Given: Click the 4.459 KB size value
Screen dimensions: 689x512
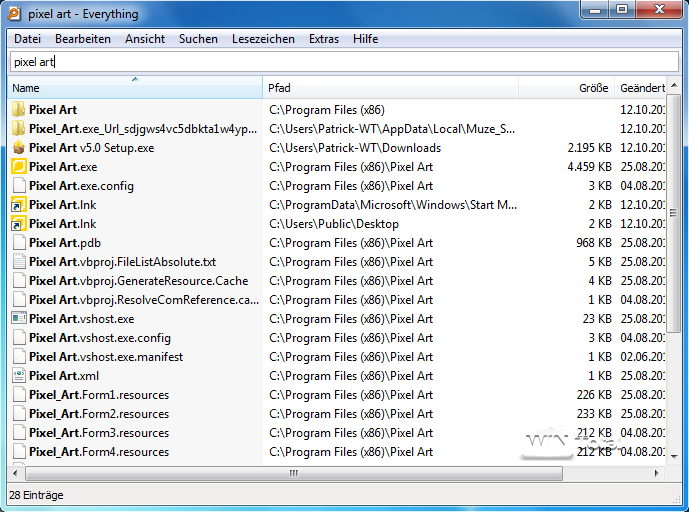Looking at the screenshot, I should click(x=589, y=167).
